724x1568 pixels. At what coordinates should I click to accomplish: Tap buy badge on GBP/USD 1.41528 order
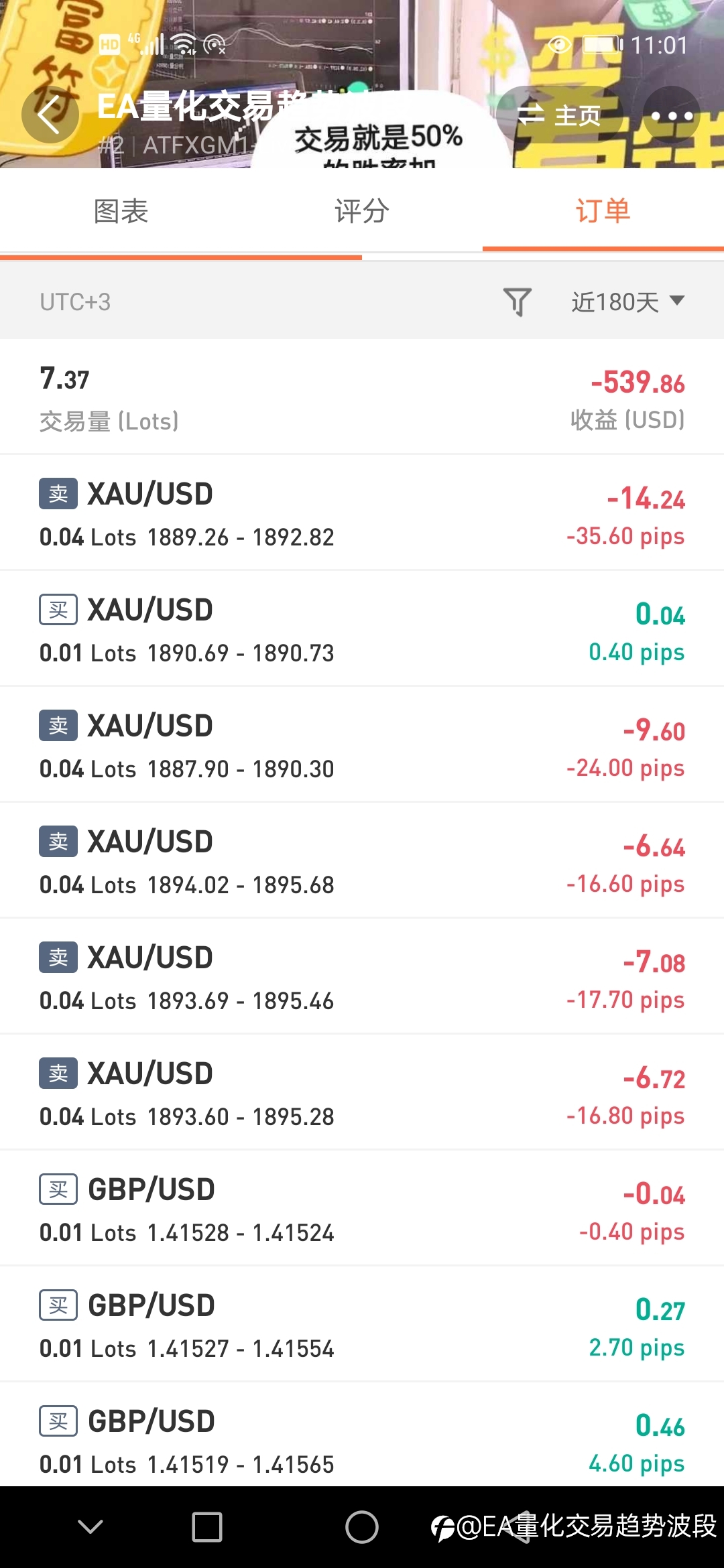click(58, 1189)
